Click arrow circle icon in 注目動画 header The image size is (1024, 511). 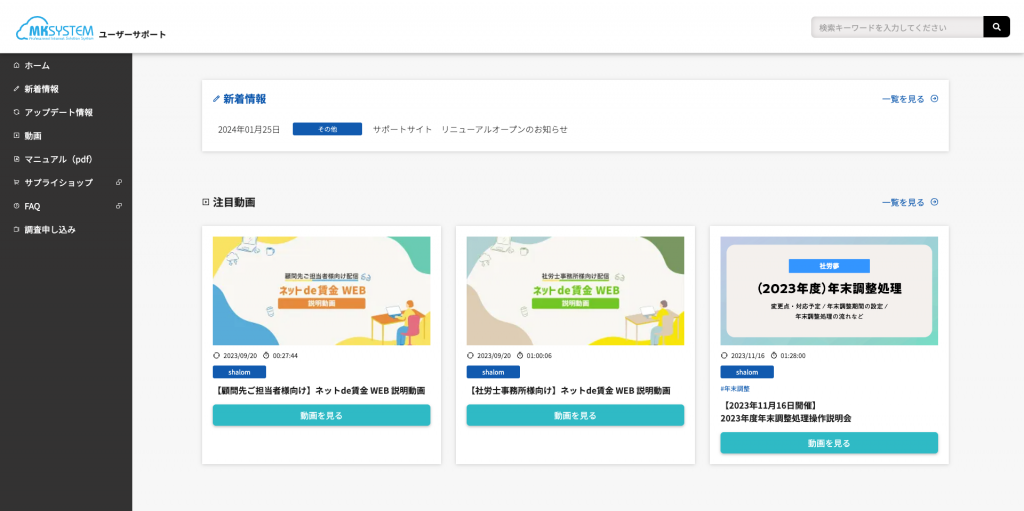tap(934, 202)
